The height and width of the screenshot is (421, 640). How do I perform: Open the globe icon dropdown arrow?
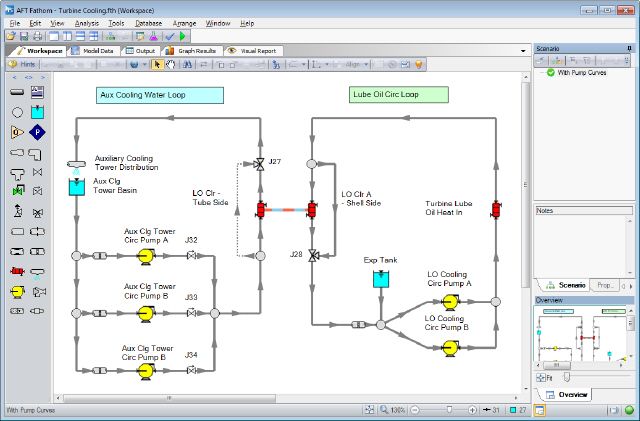pyautogui.click(x=145, y=65)
